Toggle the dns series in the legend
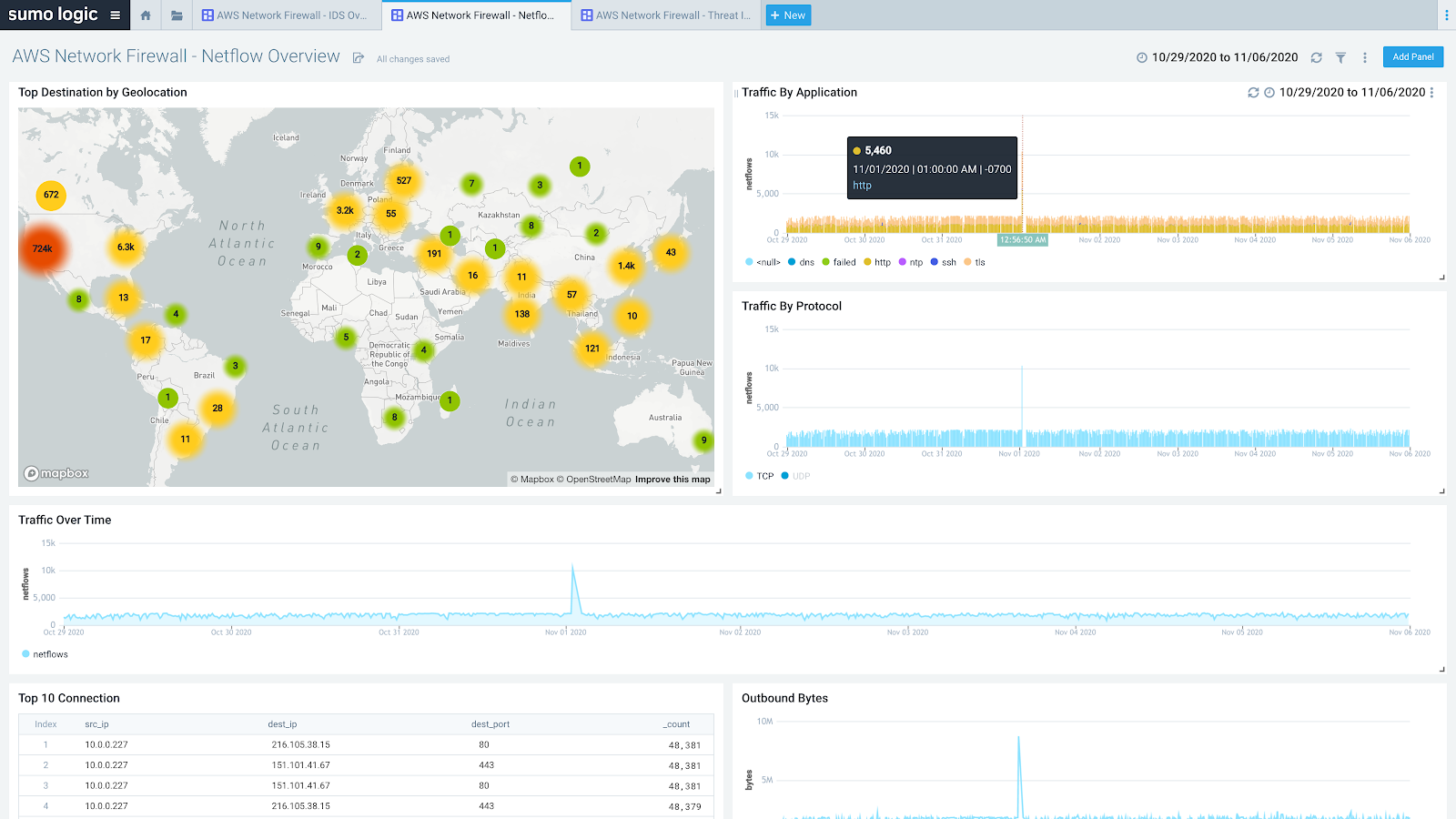The width and height of the screenshot is (1456, 819). tap(801, 262)
